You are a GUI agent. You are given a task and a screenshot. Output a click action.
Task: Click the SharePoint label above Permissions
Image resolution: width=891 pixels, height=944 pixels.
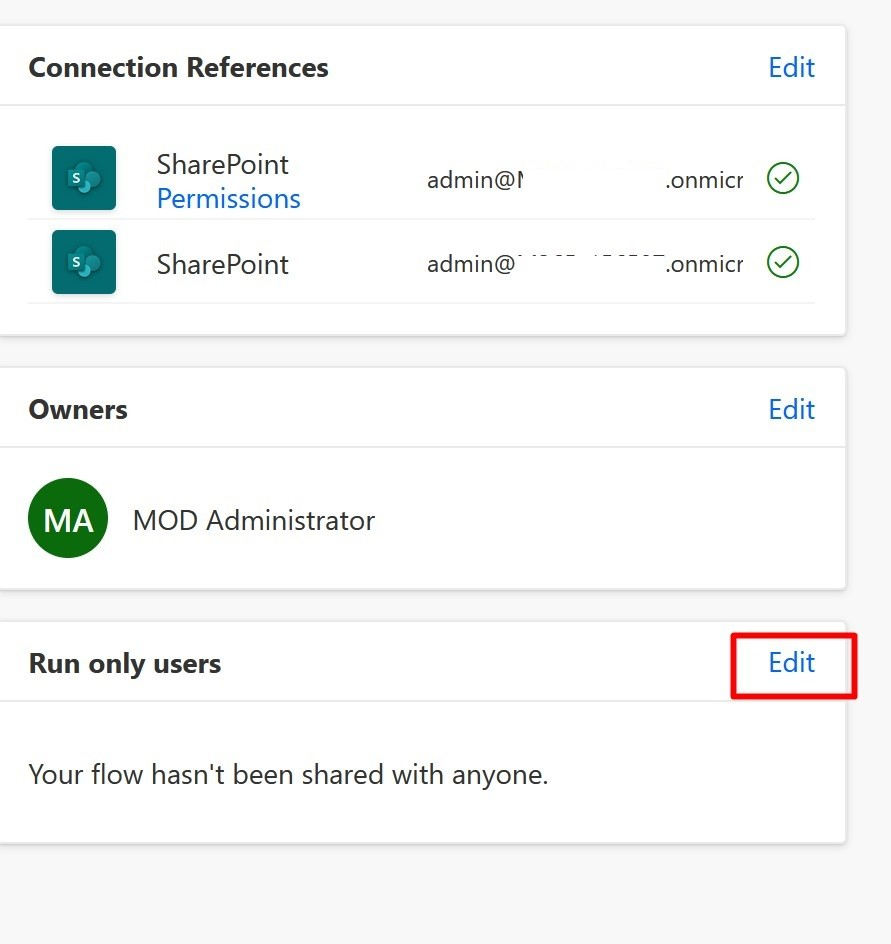[222, 164]
